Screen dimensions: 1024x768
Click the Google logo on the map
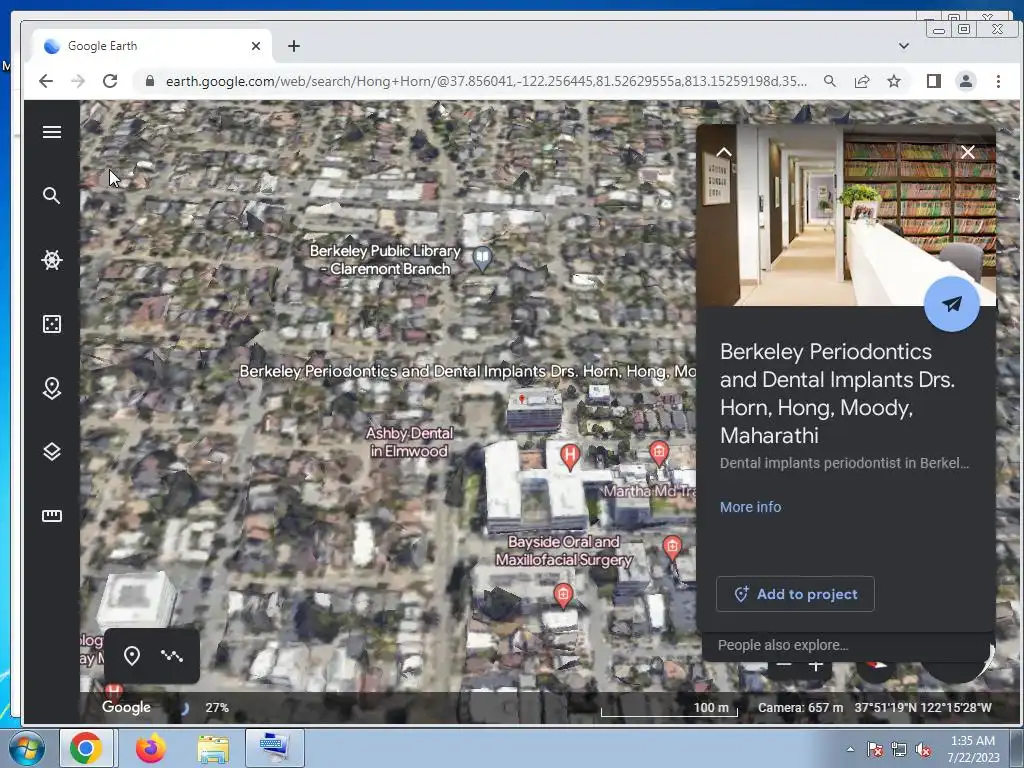pyautogui.click(x=126, y=707)
